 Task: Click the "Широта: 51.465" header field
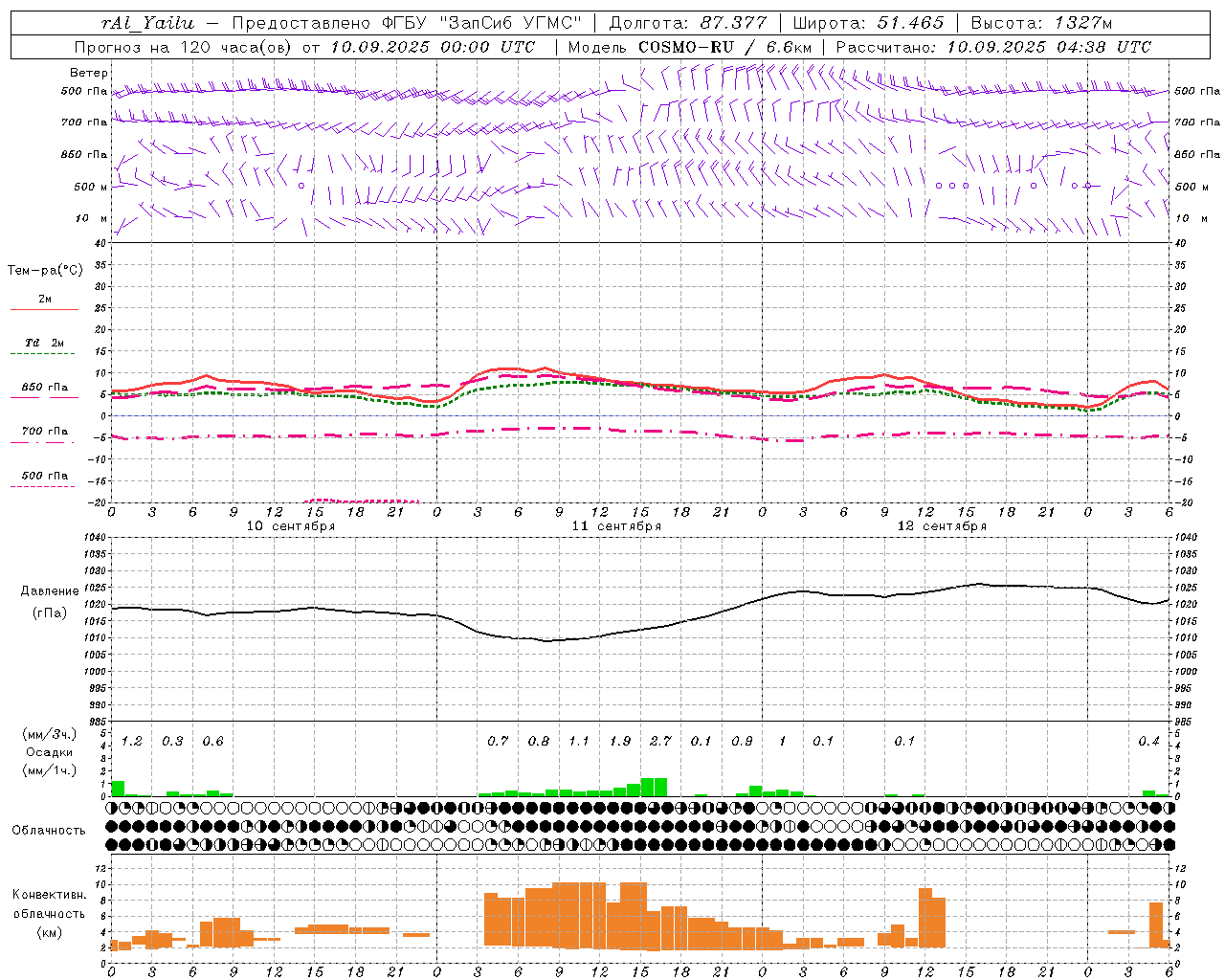[869, 23]
